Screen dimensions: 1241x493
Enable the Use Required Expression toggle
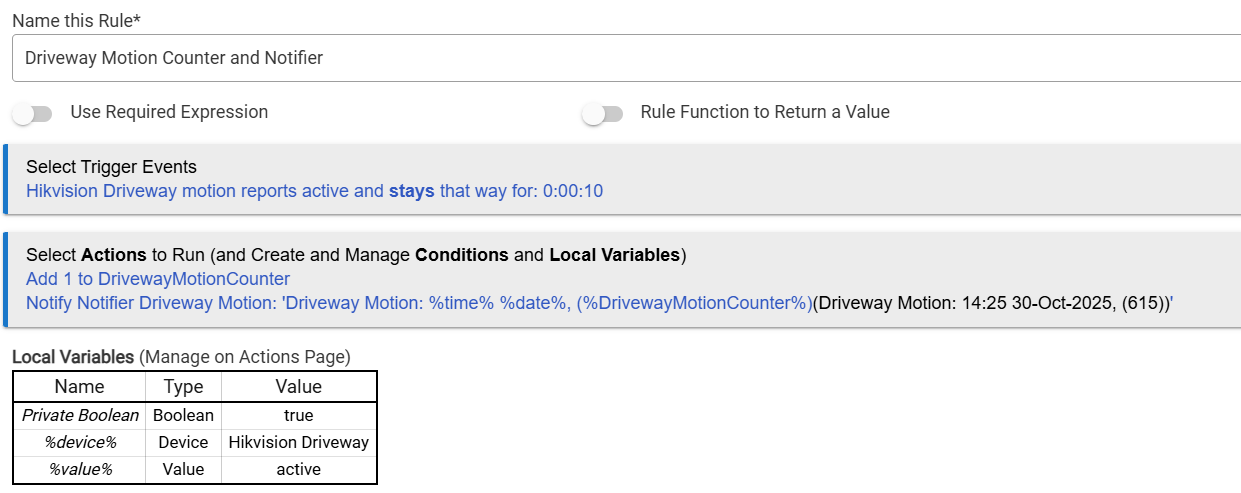click(32, 113)
